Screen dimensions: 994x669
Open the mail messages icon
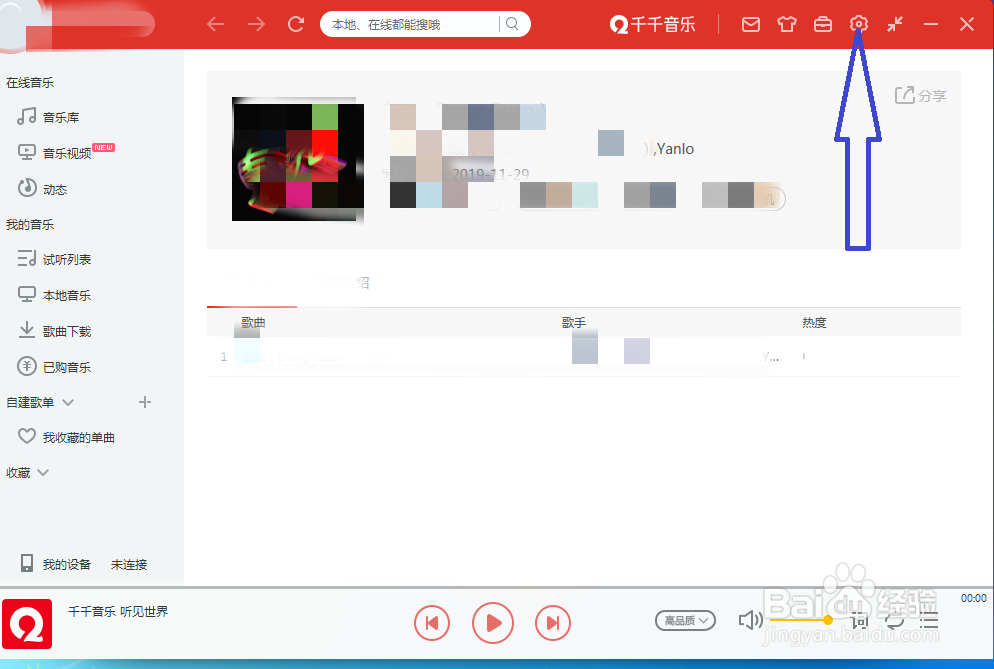click(751, 25)
